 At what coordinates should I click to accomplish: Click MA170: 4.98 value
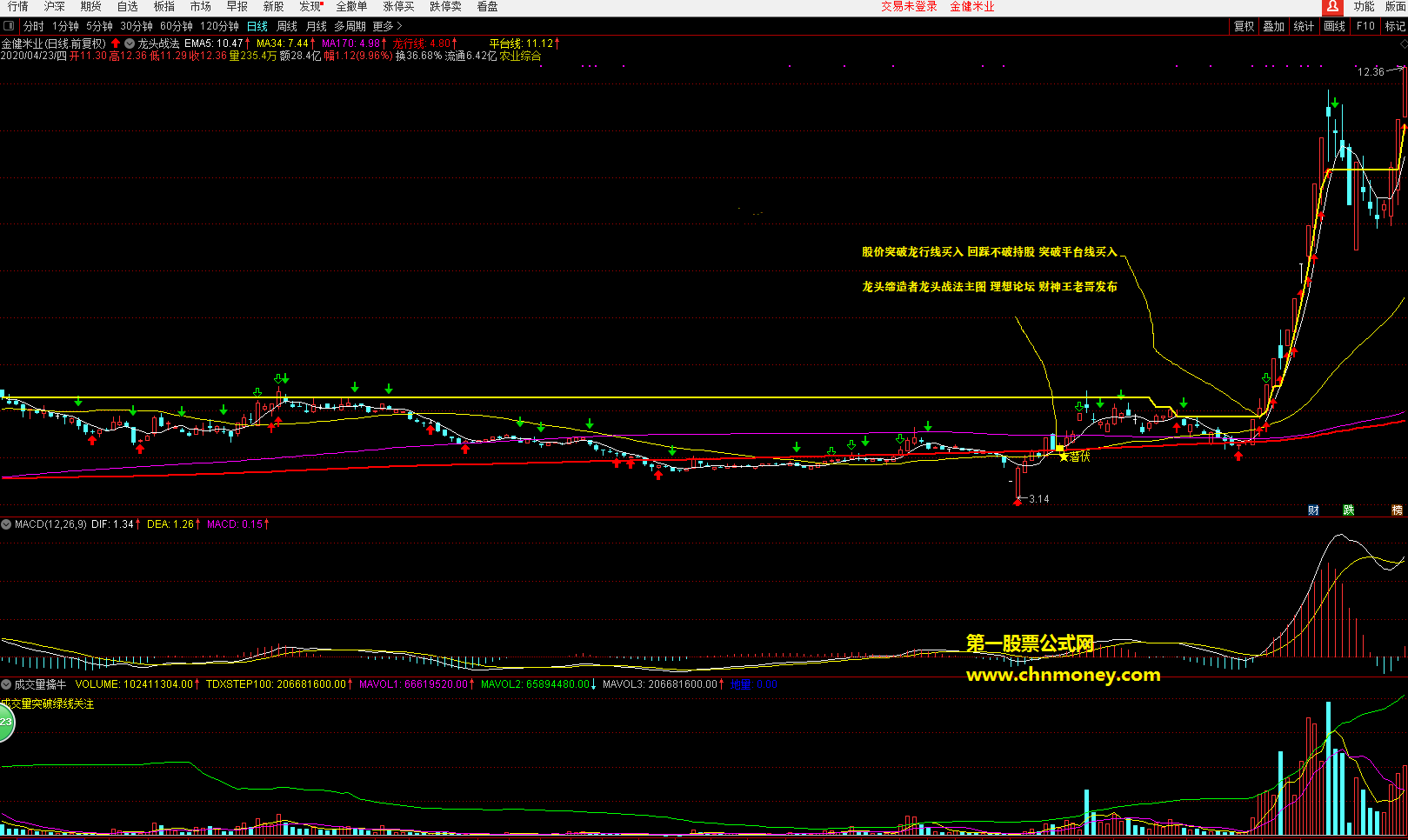point(351,43)
